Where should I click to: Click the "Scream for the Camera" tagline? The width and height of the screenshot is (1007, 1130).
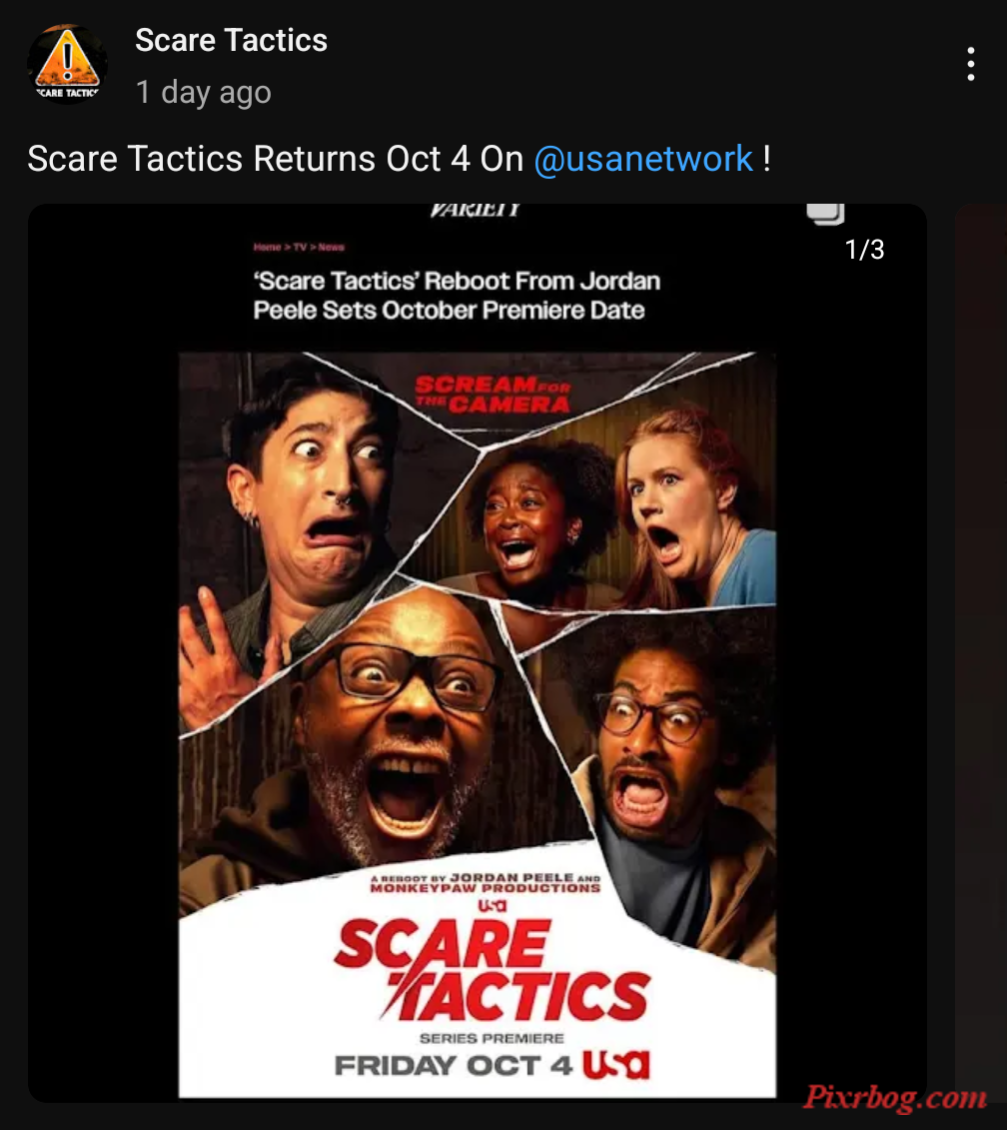click(x=493, y=394)
